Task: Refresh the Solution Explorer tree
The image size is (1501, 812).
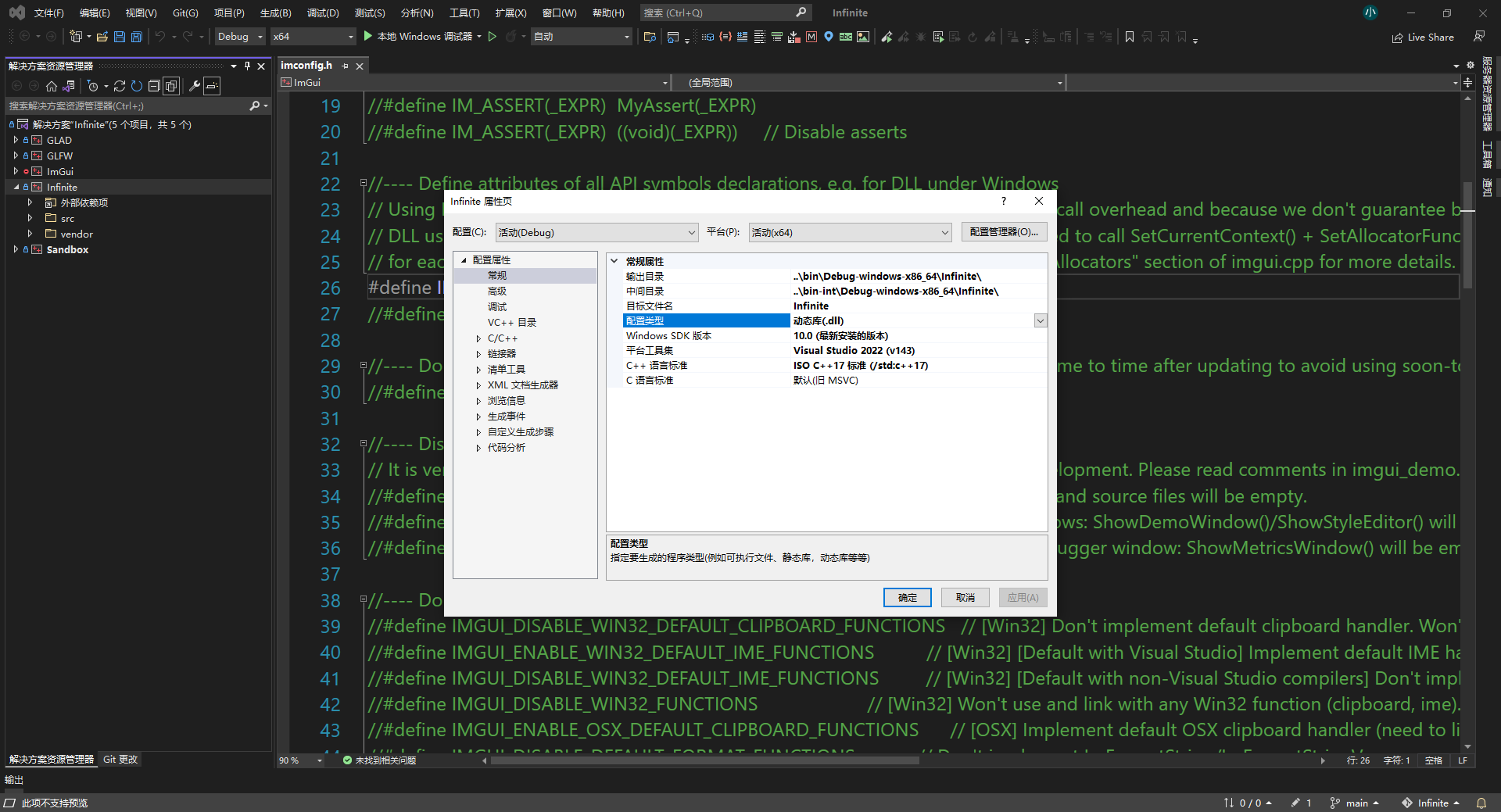Action: tap(137, 86)
